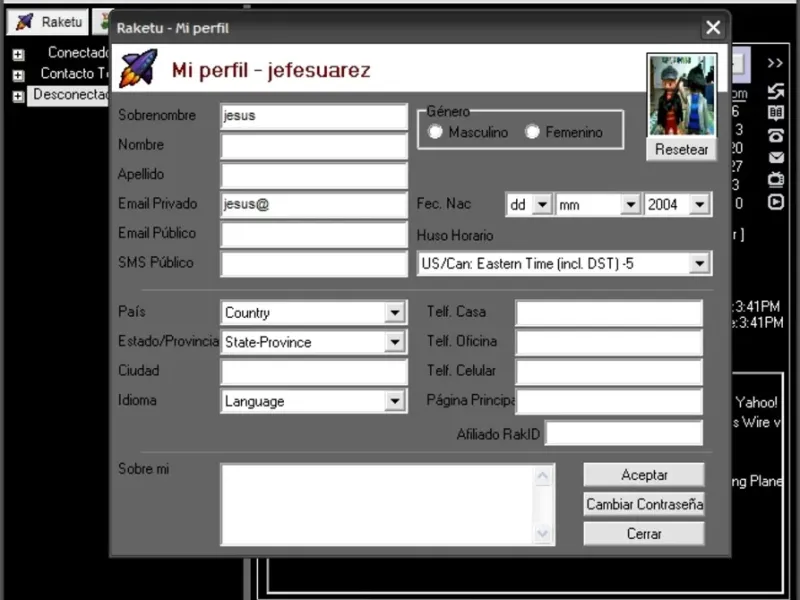Screen dimensions: 800x600
Task: Click the Nombre input field
Action: click(x=314, y=145)
